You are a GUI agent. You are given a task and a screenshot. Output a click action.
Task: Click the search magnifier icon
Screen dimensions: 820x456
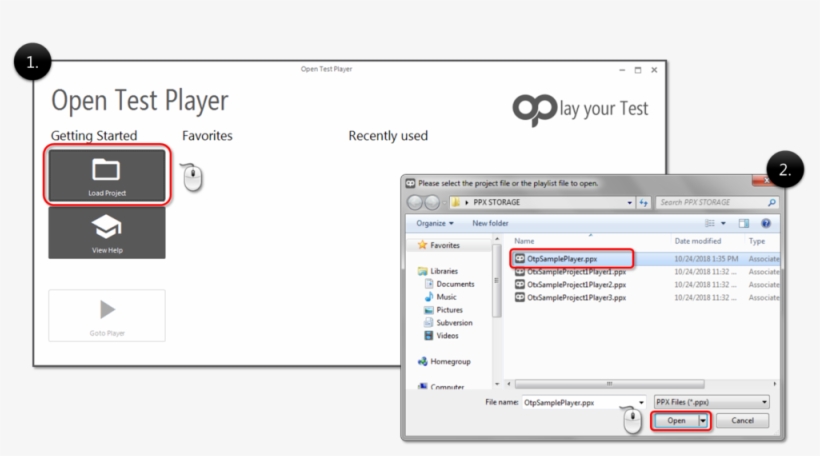click(x=772, y=202)
